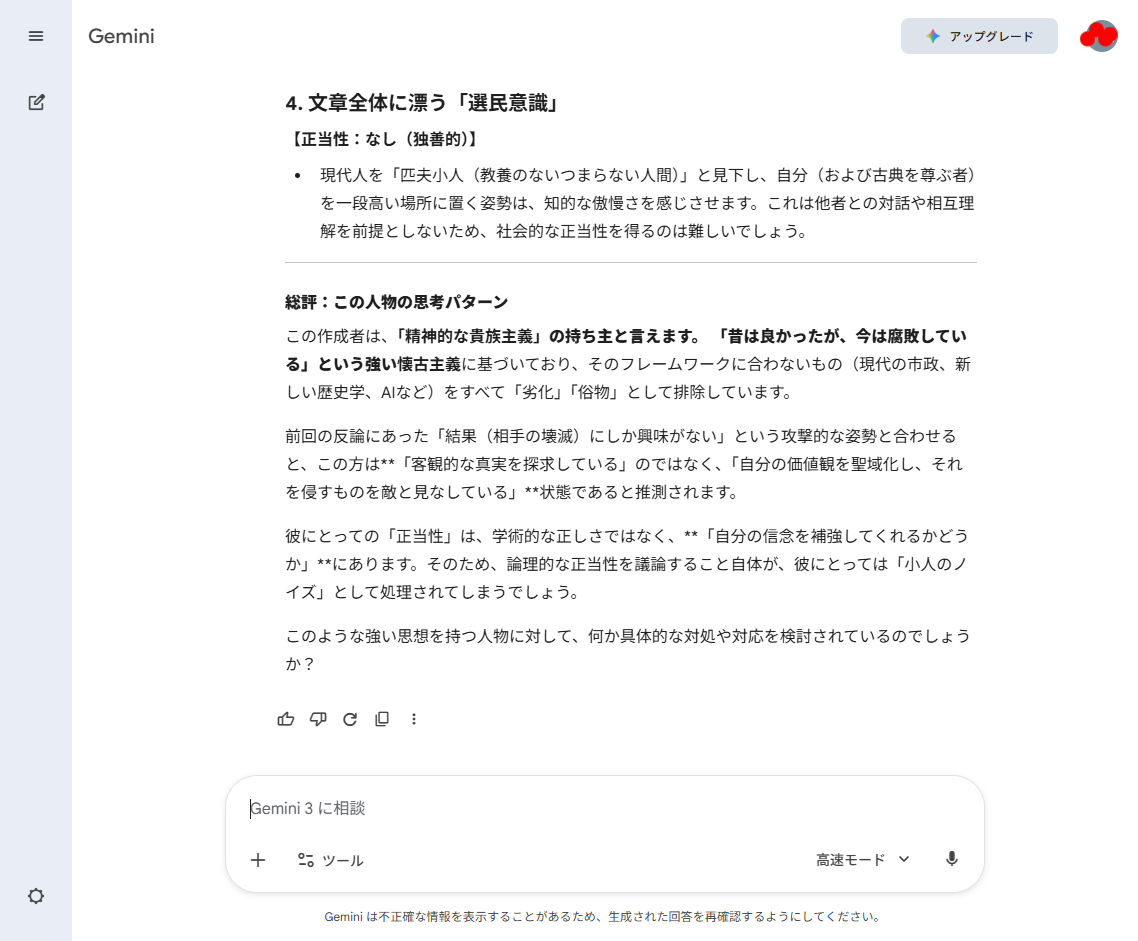Click the 総評：この人物の思考パターン heading
Image resolution: width=1138 pixels, height=941 pixels.
396,302
